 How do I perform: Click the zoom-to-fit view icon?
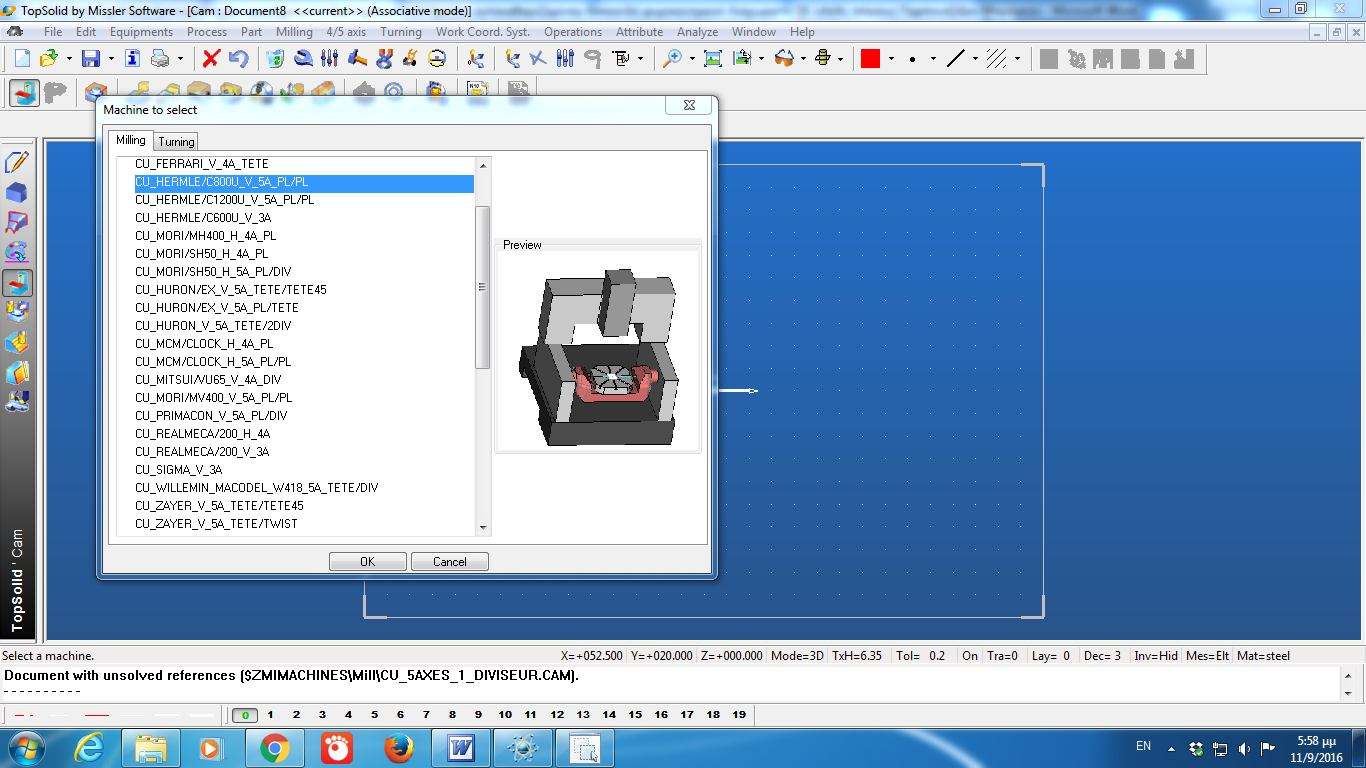pos(713,59)
